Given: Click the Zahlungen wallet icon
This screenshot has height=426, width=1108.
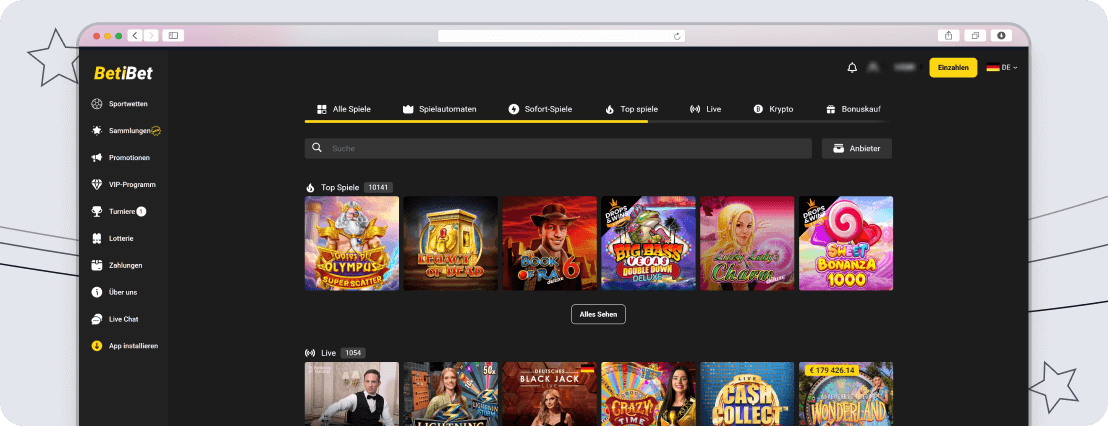Looking at the screenshot, I should coord(97,266).
